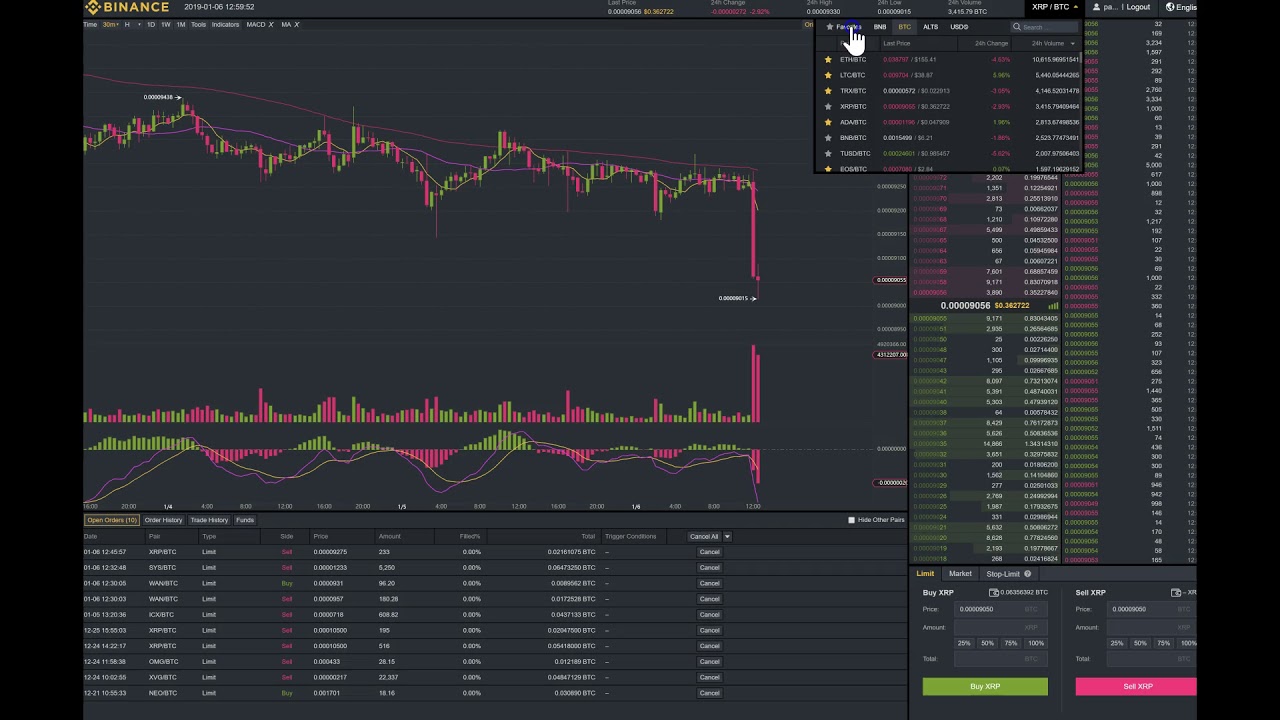The height and width of the screenshot is (720, 1280).
Task: Toggle the BNB/BTC favorite star
Action: click(x=828, y=138)
